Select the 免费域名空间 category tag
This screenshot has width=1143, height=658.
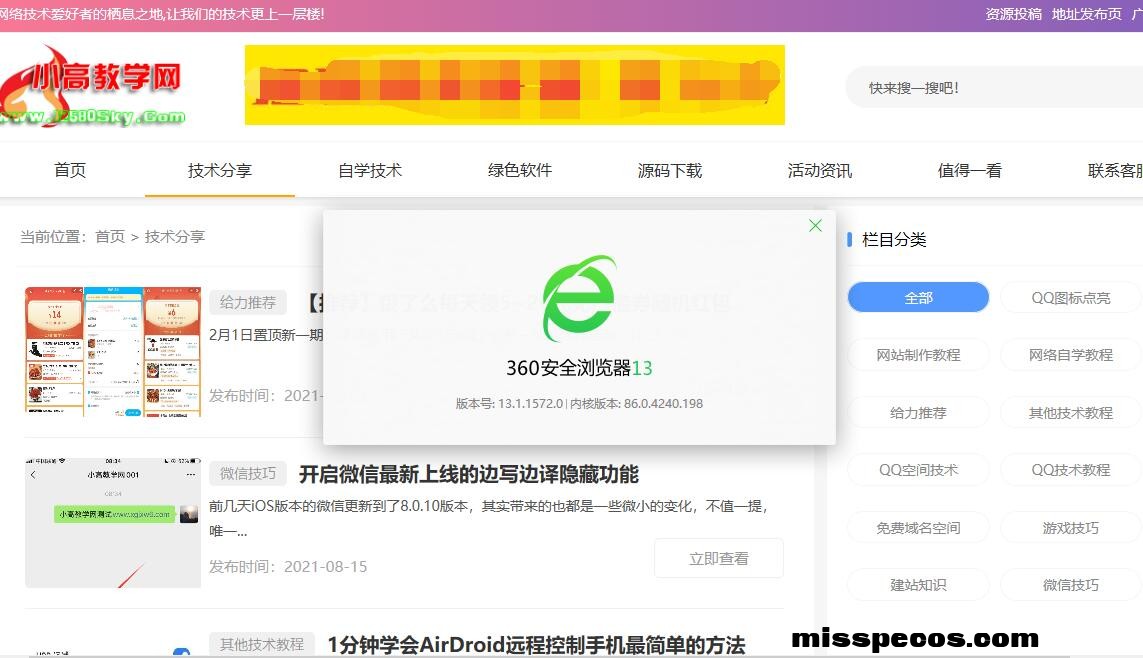point(918,528)
